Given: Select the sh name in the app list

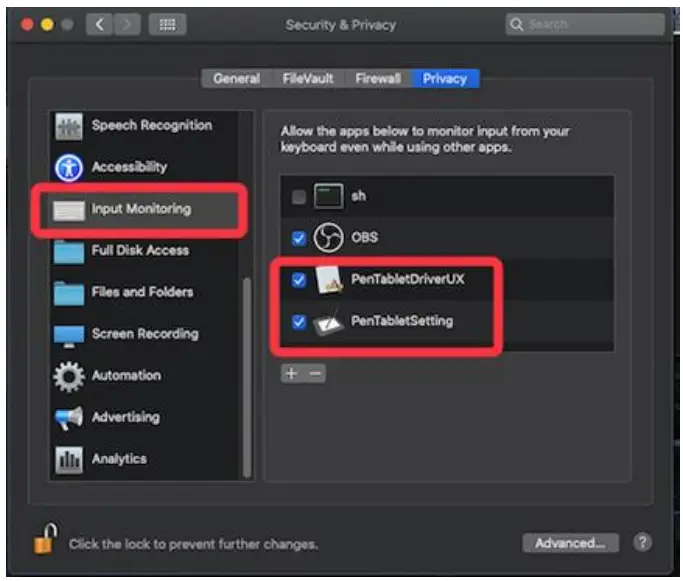Looking at the screenshot, I should 358,196.
